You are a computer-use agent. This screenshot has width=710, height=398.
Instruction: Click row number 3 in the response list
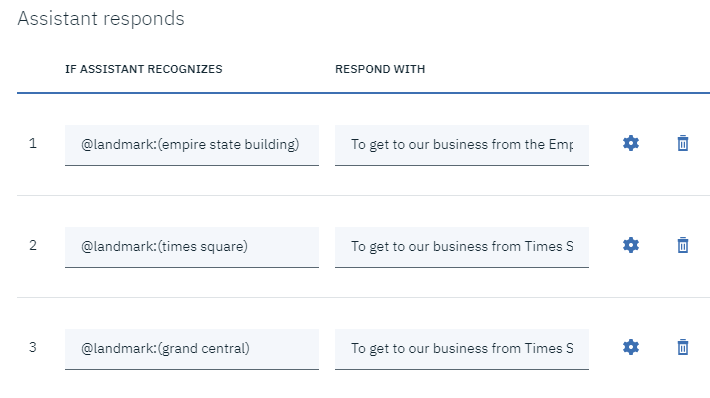coord(33,347)
